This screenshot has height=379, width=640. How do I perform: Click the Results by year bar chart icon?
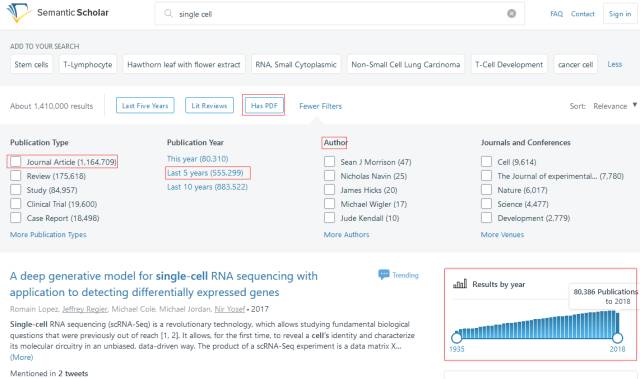click(x=460, y=284)
